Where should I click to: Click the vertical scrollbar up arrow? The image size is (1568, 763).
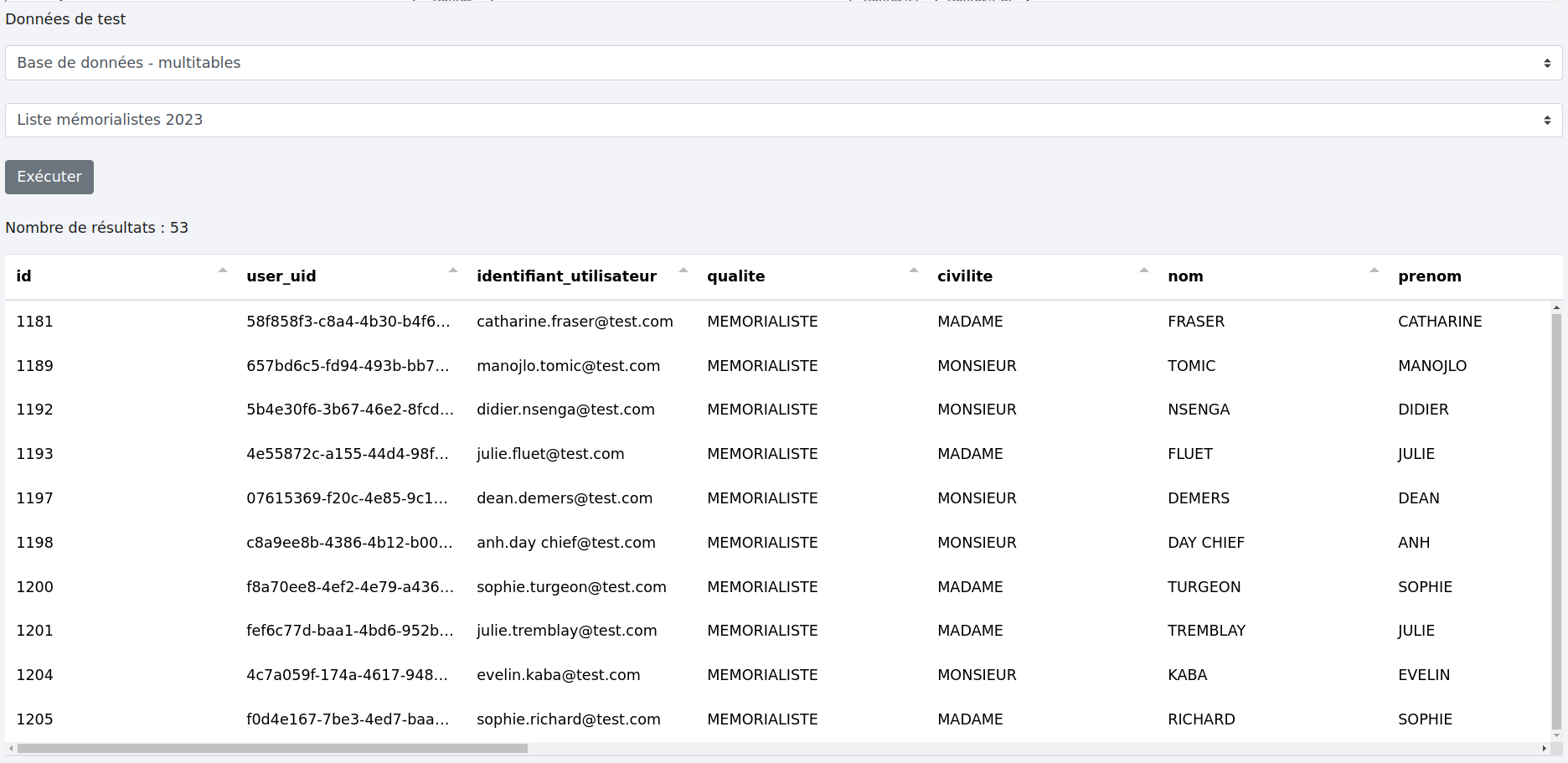coord(1556,308)
